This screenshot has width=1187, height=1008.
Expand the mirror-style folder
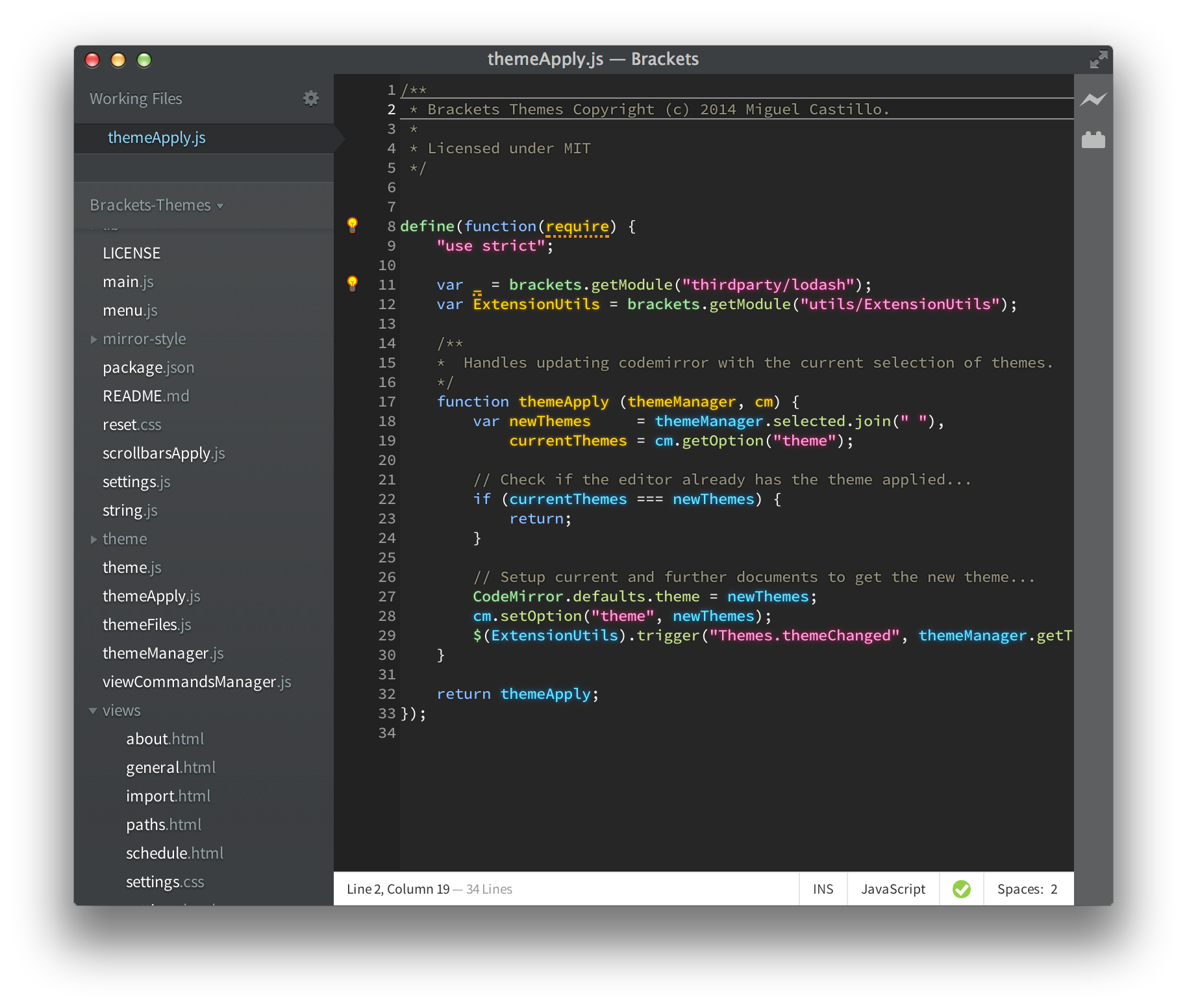coord(144,339)
